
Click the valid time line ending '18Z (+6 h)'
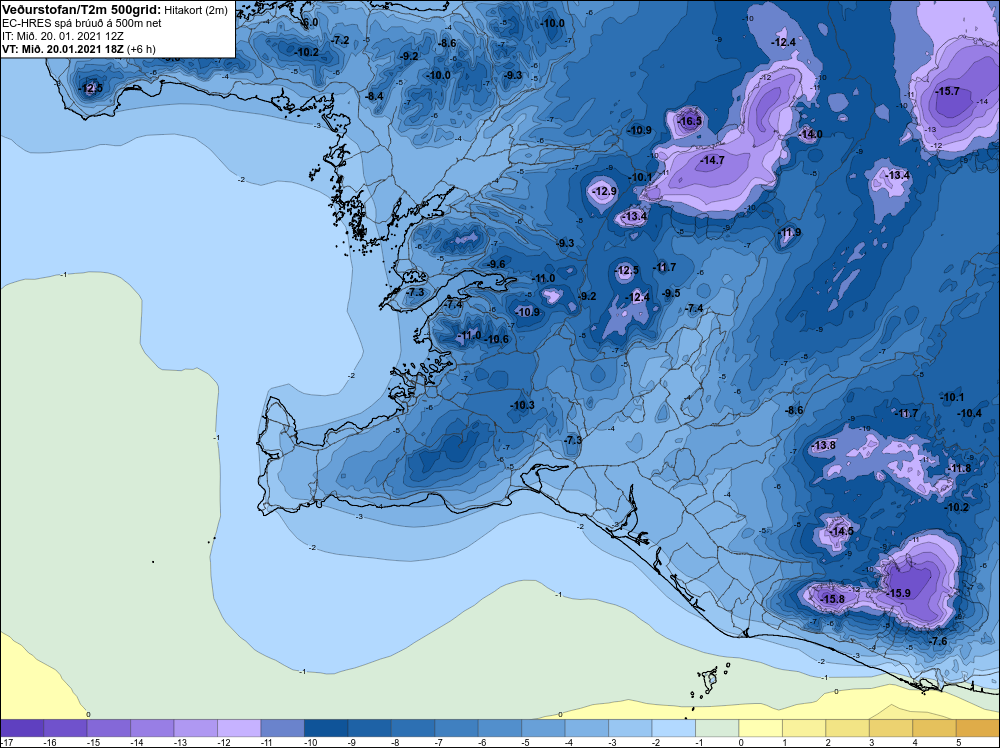(79, 49)
